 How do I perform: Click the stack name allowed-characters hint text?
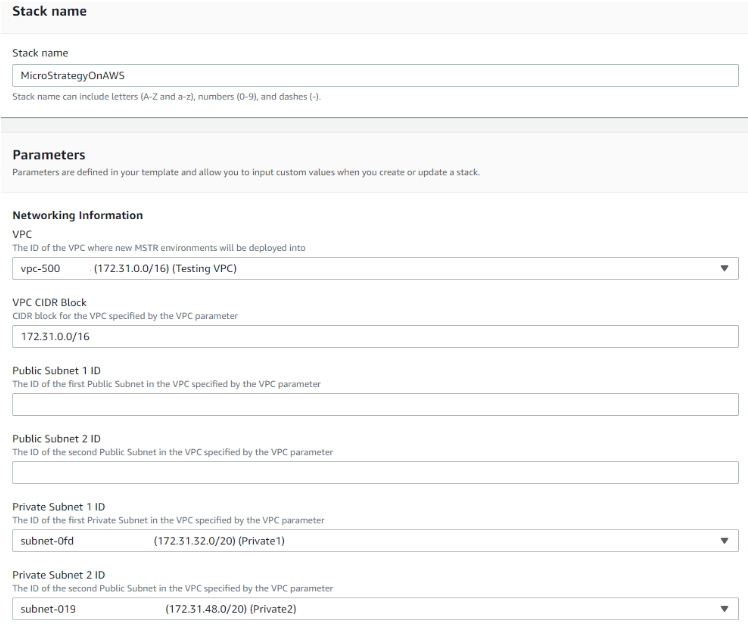coord(166,97)
